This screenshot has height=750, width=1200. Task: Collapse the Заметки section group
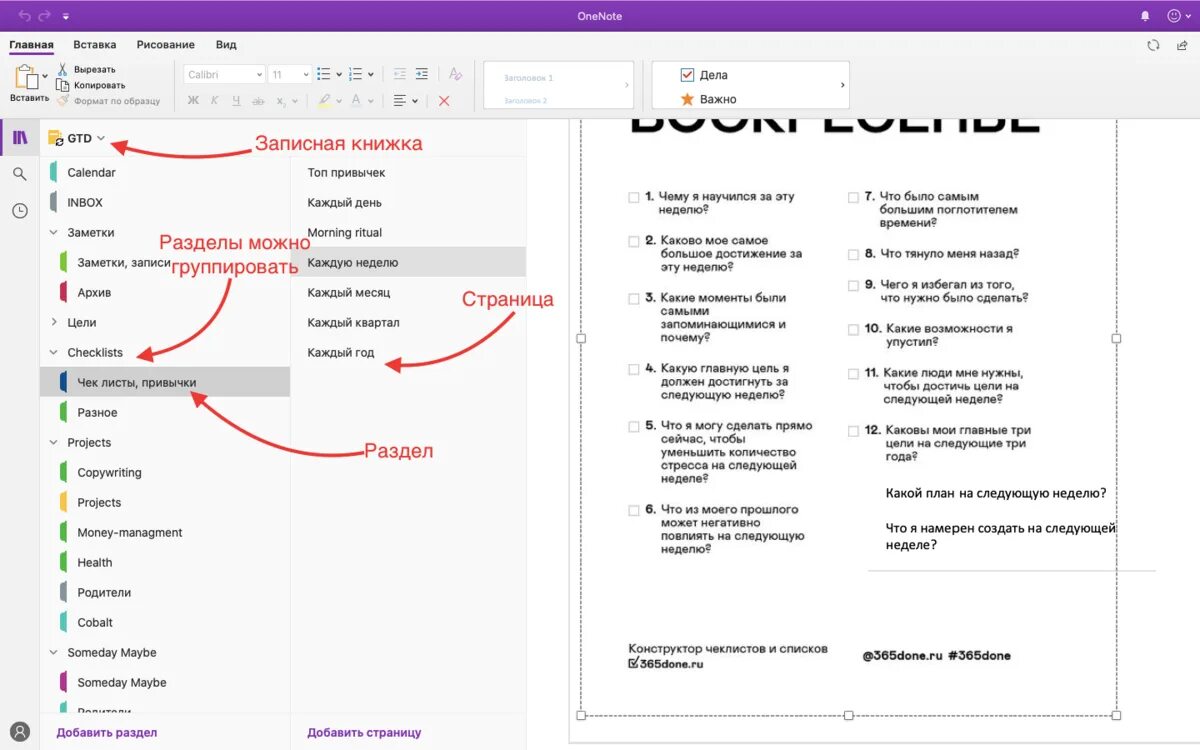54,232
